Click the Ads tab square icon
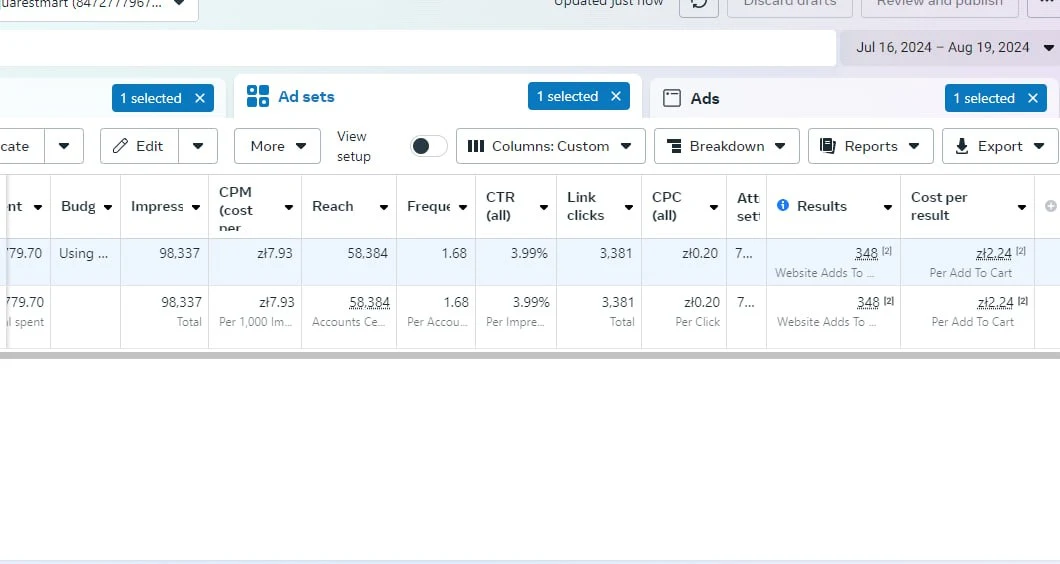The width and height of the screenshot is (1060, 564). point(672,98)
